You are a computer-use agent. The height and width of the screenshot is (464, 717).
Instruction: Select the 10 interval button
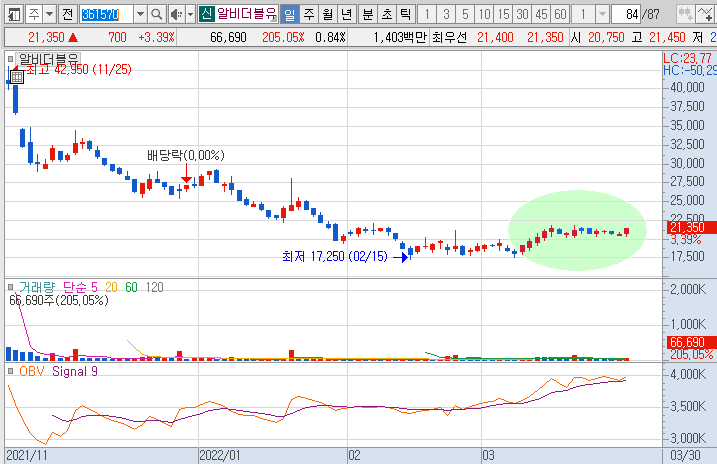click(484, 15)
